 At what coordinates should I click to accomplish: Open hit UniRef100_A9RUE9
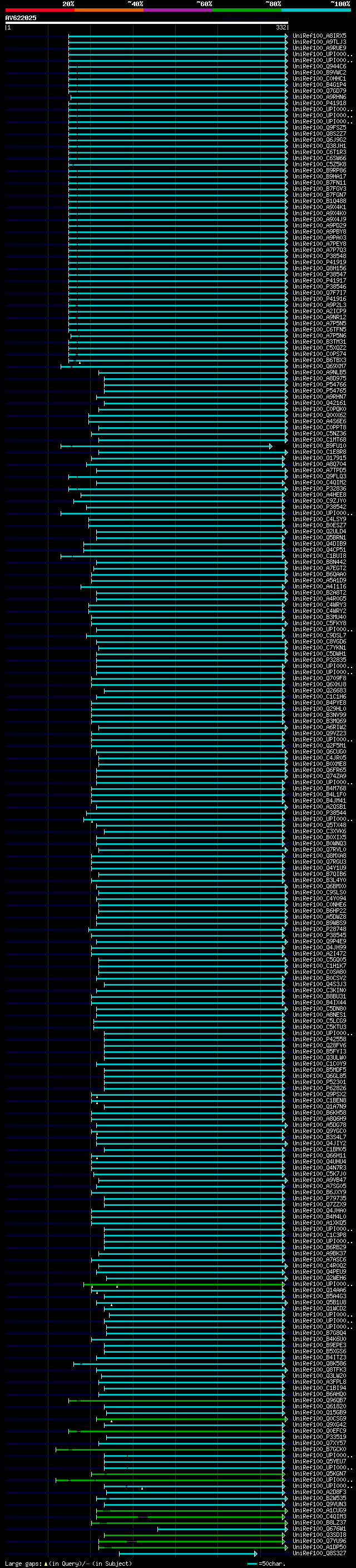(319, 48)
